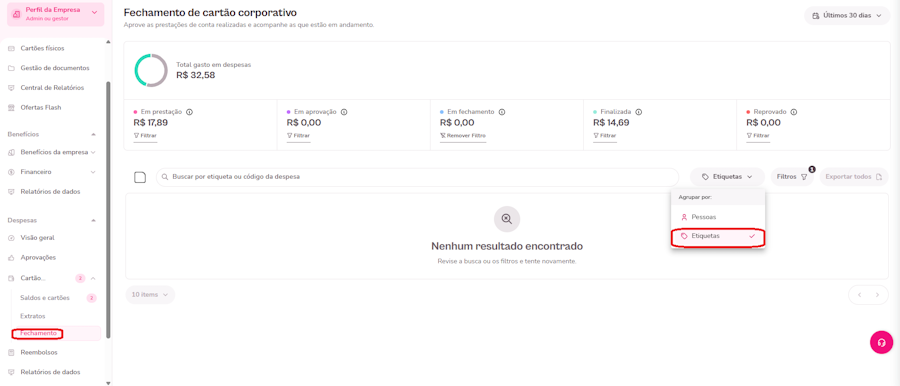Image resolution: width=900 pixels, height=386 pixels.
Task: Remove the Em fechamento filter
Action: (x=463, y=136)
